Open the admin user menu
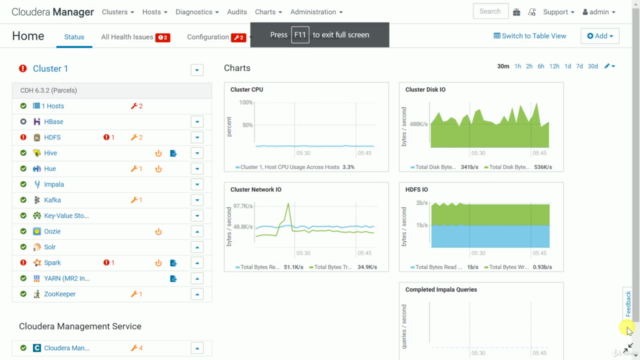The height and width of the screenshot is (360, 640). coord(599,12)
